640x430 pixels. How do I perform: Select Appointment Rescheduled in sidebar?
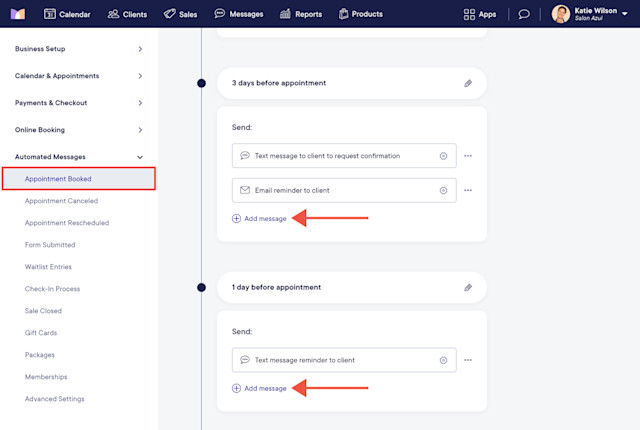tap(67, 223)
